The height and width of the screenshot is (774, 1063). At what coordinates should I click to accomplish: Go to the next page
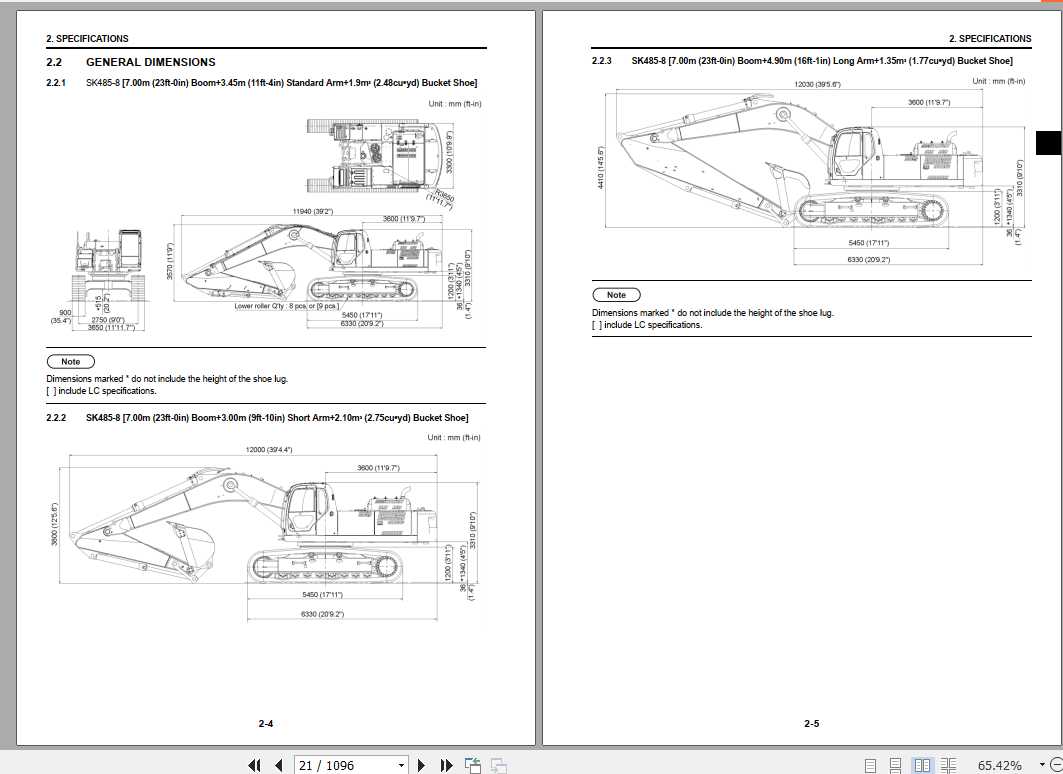(x=421, y=765)
